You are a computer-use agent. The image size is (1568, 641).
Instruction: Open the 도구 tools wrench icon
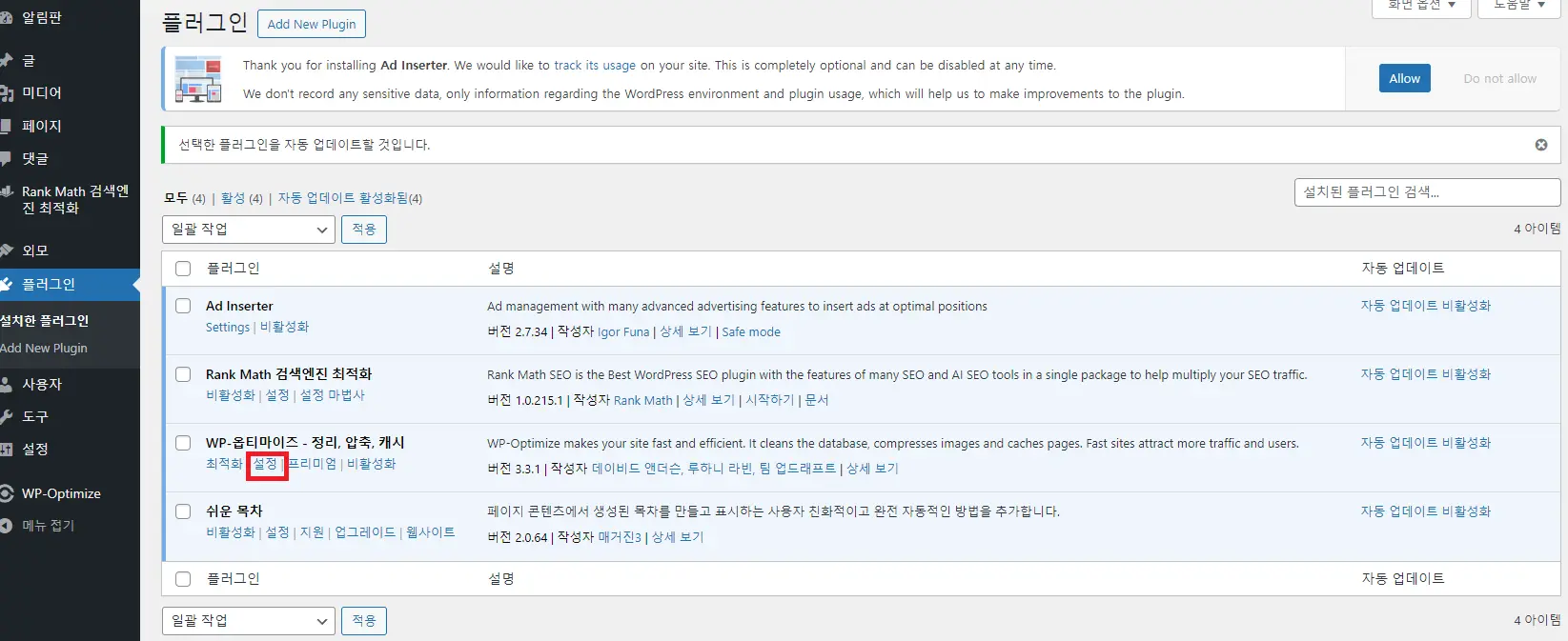[6, 416]
